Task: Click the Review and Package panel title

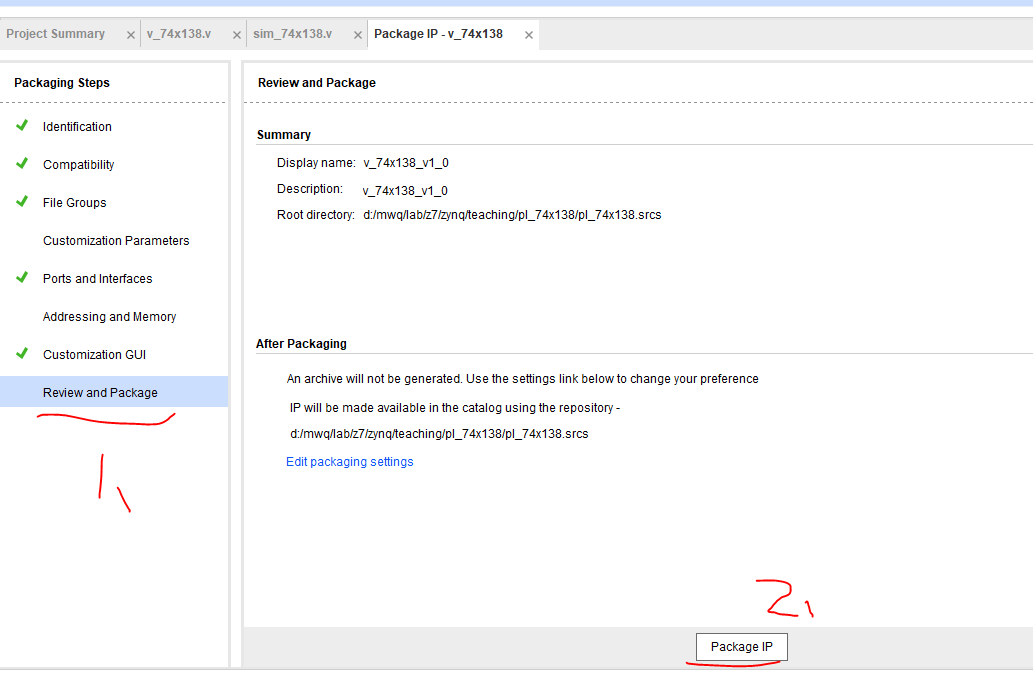Action: [316, 82]
